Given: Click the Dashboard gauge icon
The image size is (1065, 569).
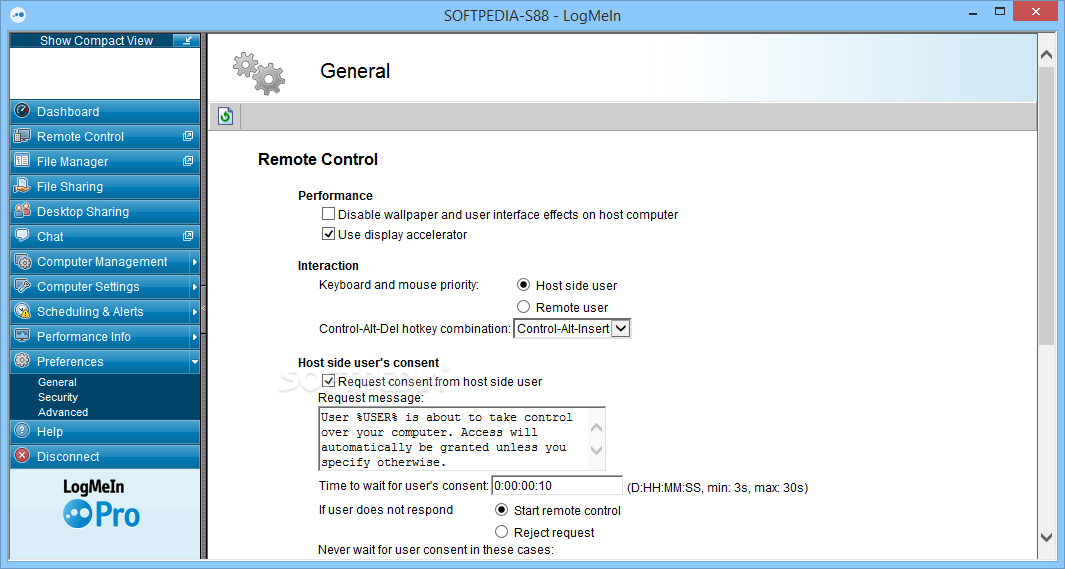Looking at the screenshot, I should [x=22, y=111].
